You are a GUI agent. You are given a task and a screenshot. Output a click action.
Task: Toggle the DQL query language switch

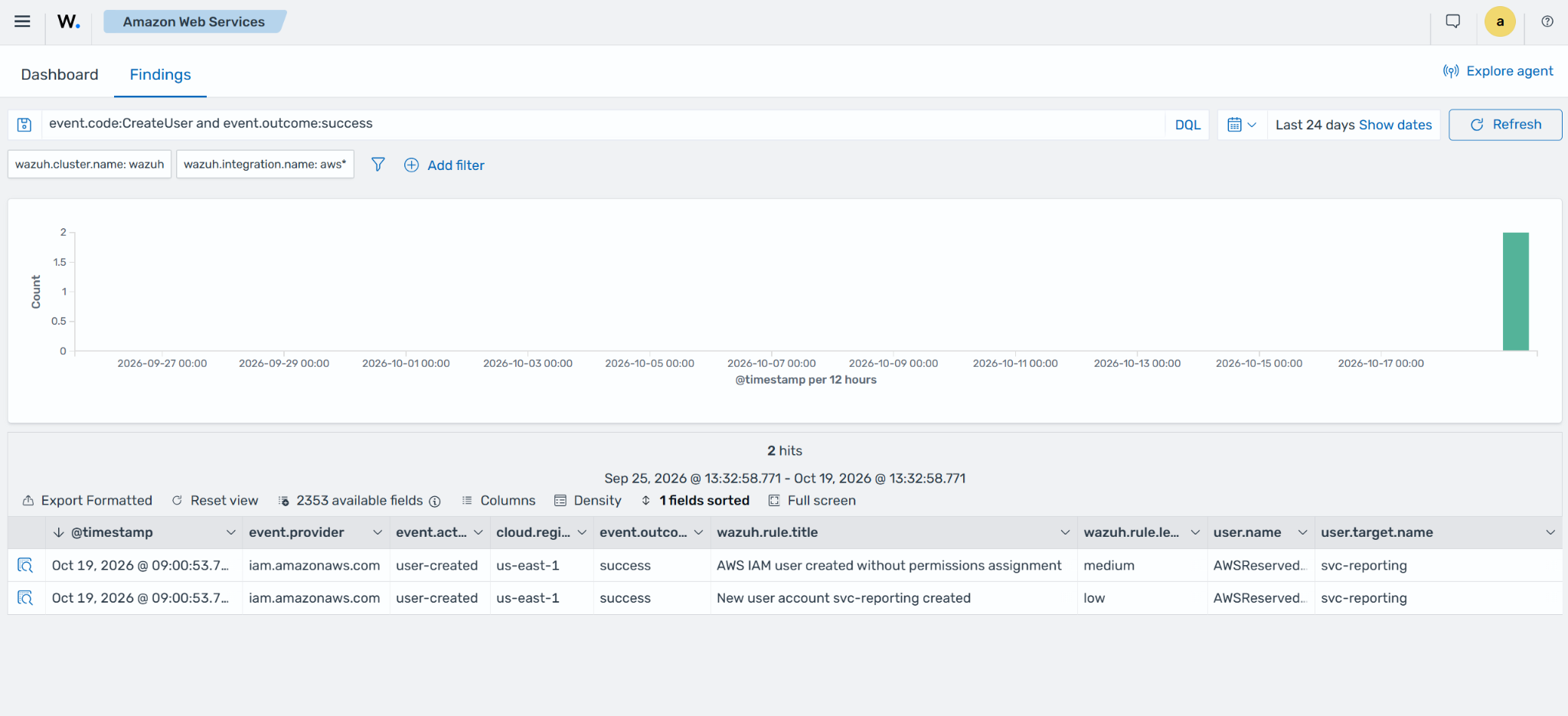[x=1187, y=125]
